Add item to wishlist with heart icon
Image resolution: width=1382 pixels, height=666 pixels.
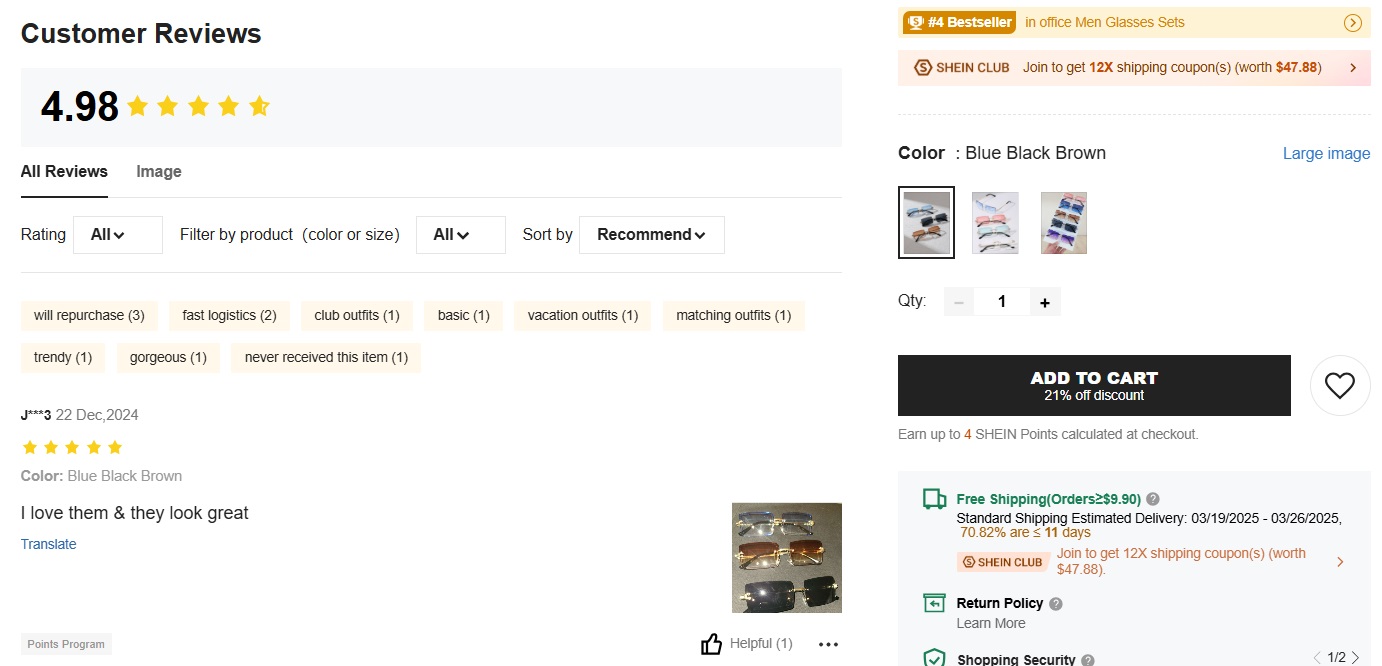(1340, 385)
